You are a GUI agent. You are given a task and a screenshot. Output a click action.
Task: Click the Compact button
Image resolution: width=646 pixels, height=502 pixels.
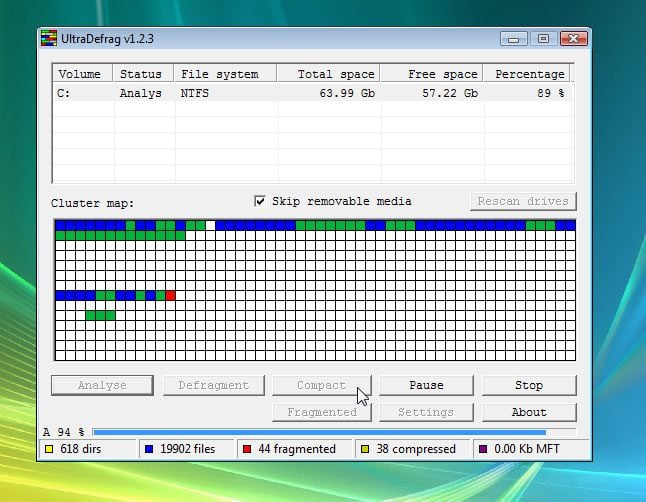[321, 385]
